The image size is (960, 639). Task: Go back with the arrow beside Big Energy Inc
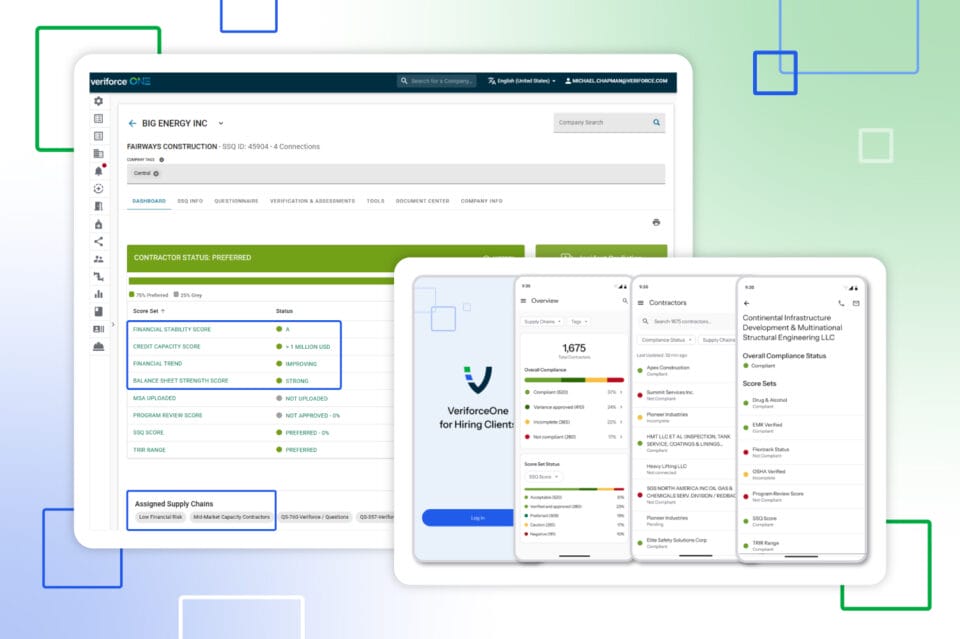132,123
